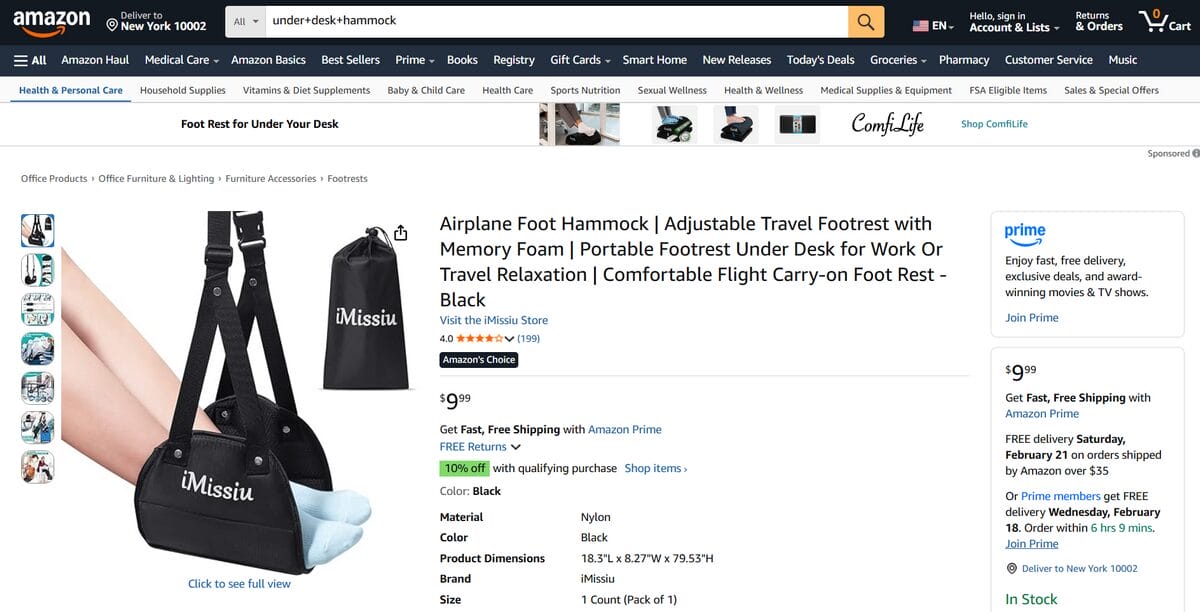Open the shopping Cart
This screenshot has width=1200, height=612.
click(x=1163, y=19)
